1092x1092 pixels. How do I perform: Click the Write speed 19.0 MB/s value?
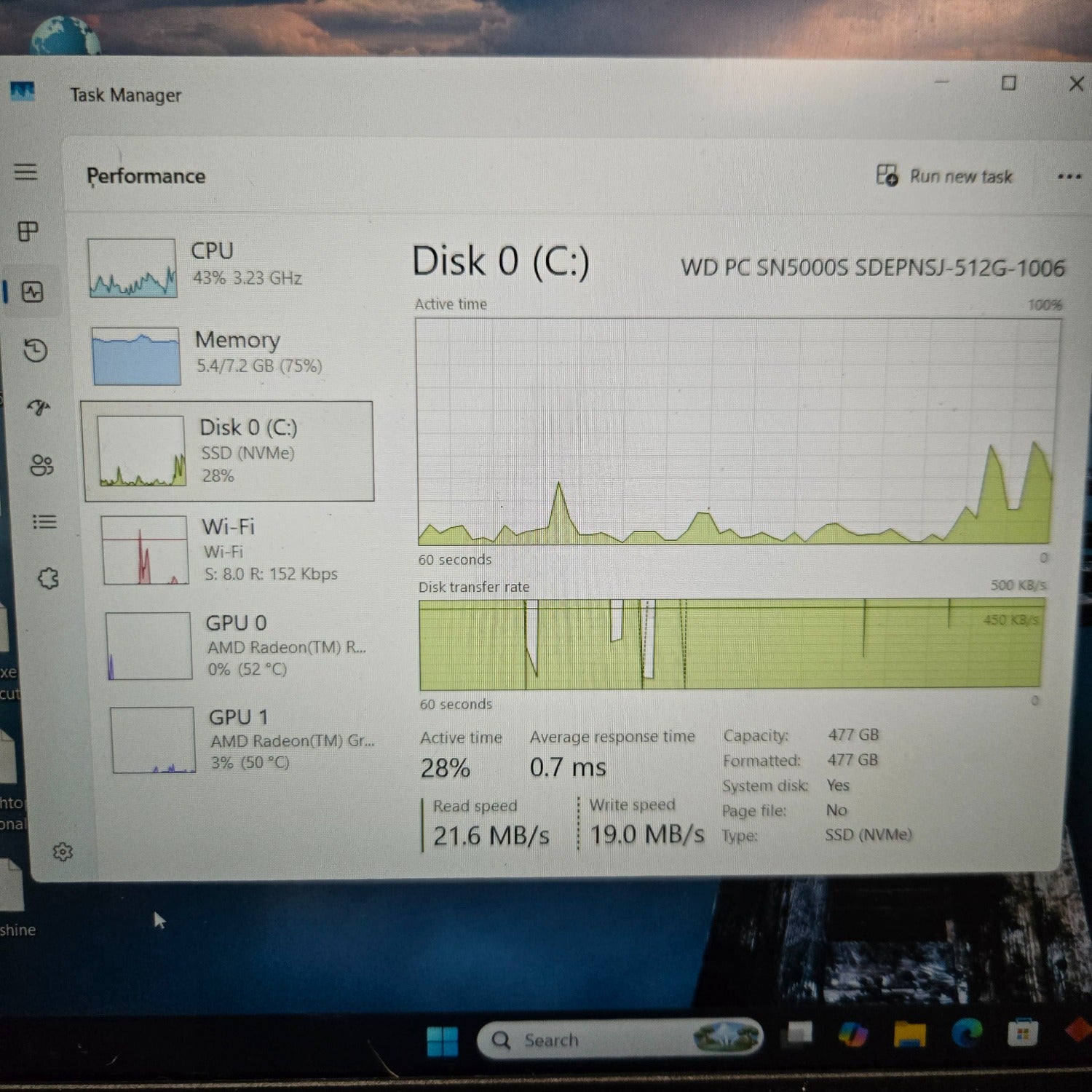[647, 834]
